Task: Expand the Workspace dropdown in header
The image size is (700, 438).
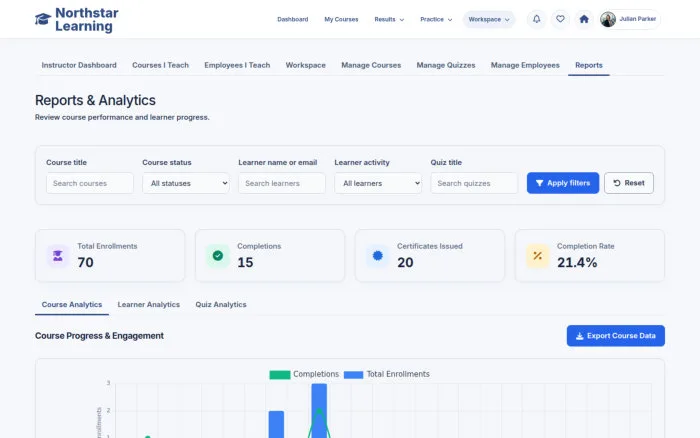Action: [x=489, y=20]
